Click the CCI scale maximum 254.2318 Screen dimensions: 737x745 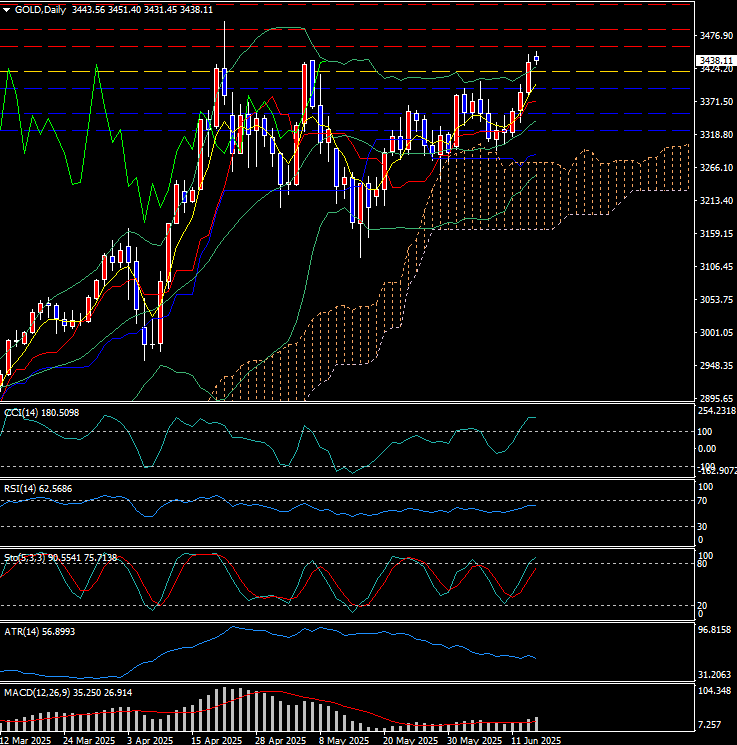pyautogui.click(x=717, y=411)
